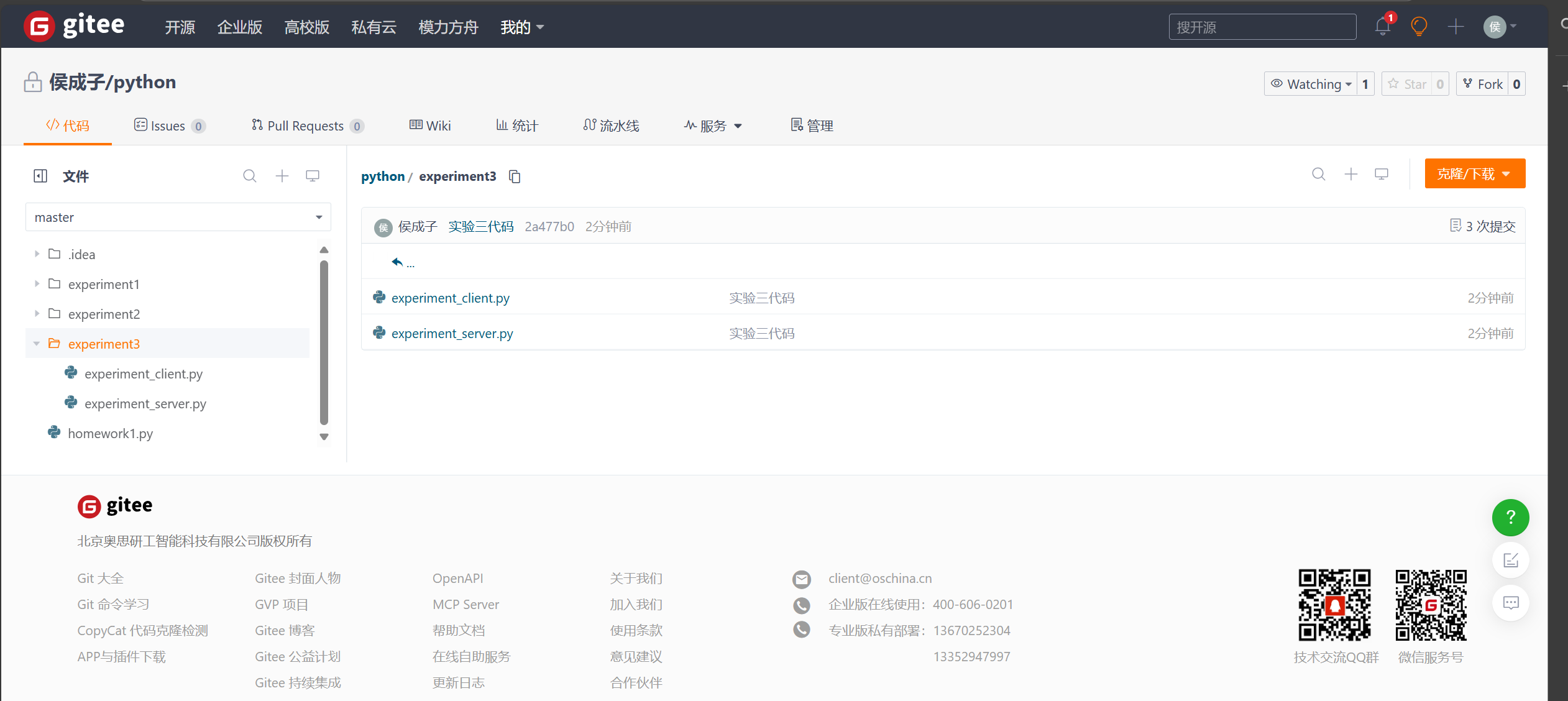Open the 克隆/下载 dropdown

click(1474, 174)
